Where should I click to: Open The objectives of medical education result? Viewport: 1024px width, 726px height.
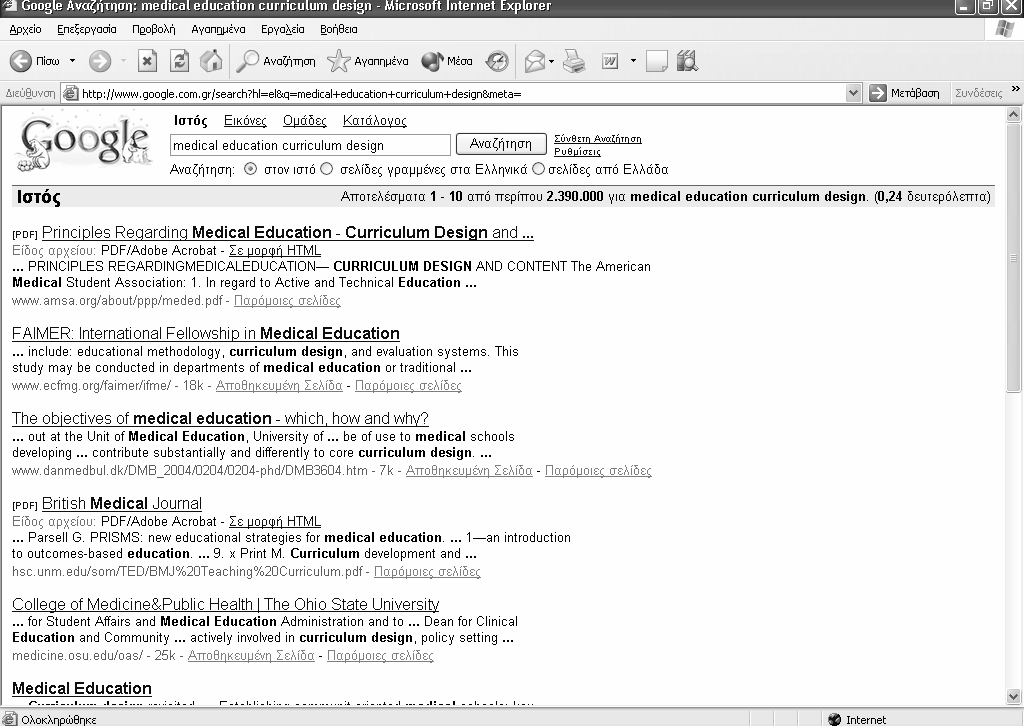(220, 418)
